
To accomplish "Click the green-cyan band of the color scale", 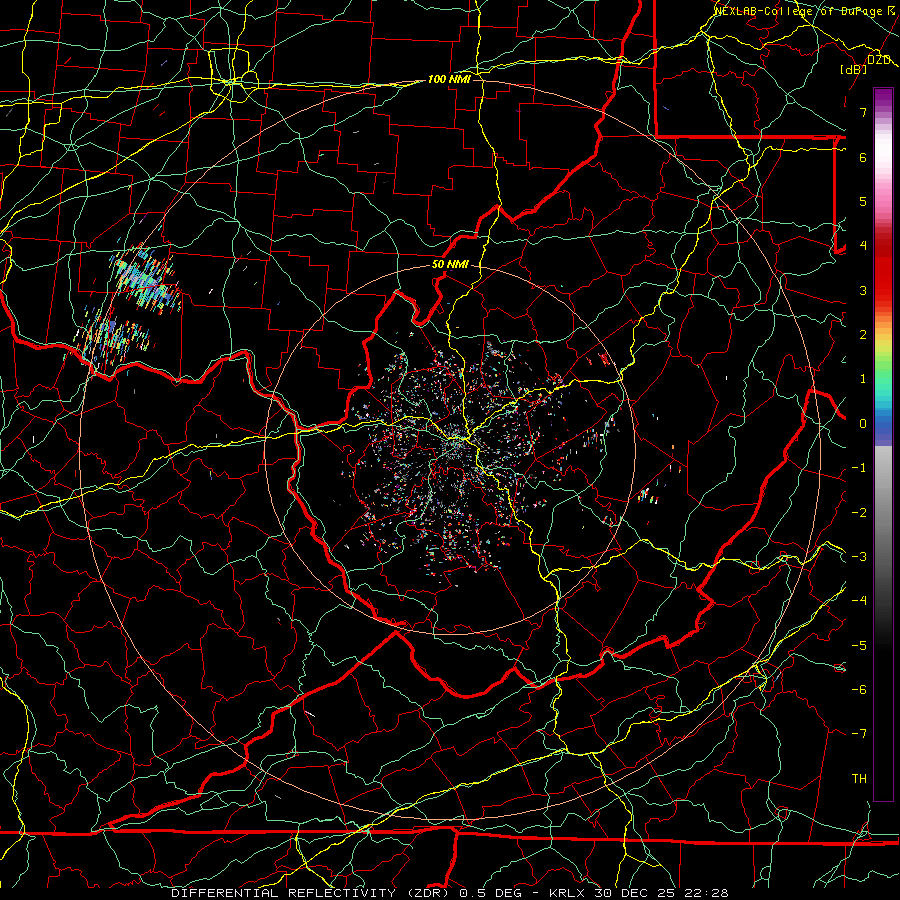I will click(x=883, y=385).
